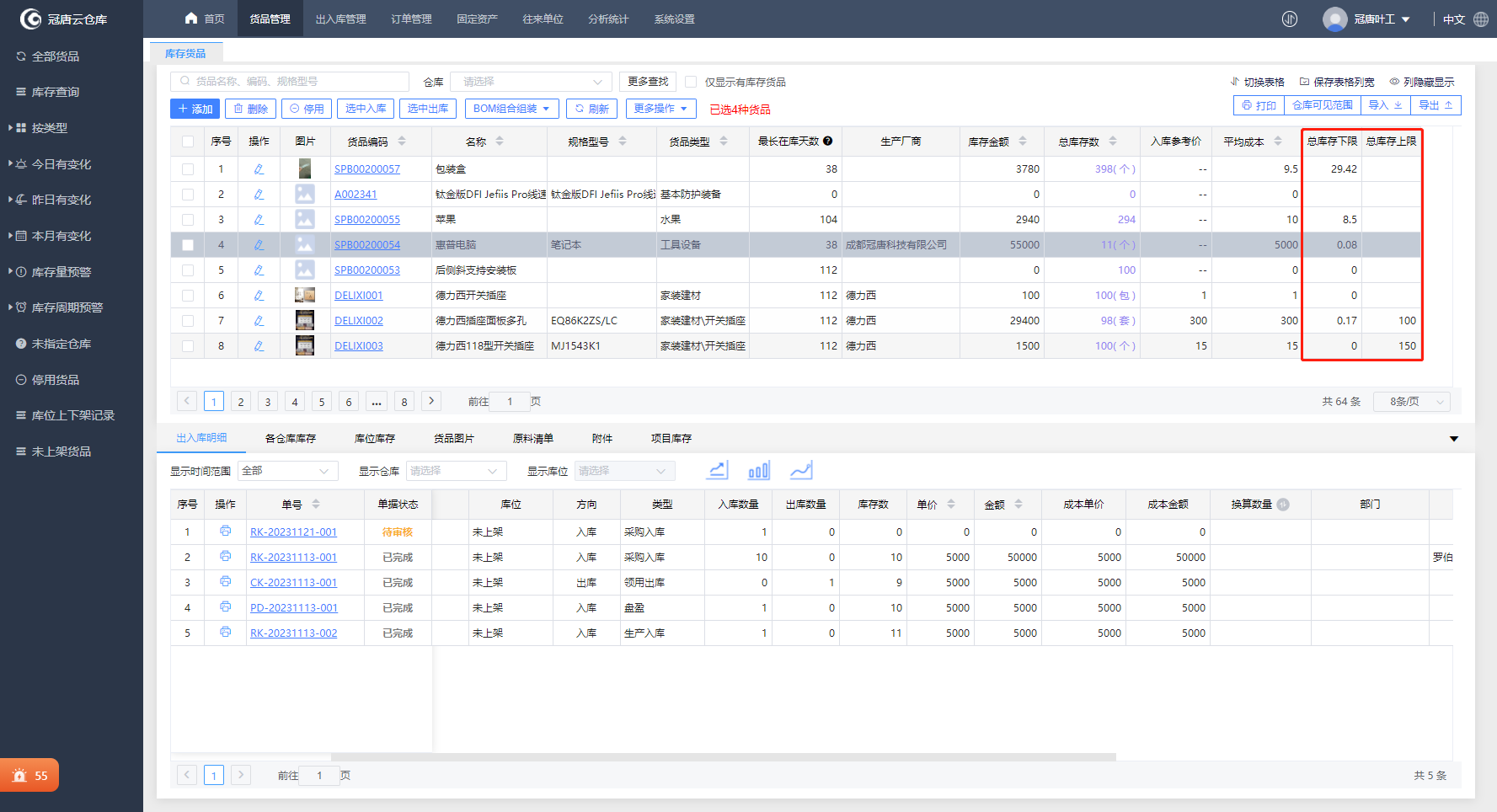This screenshot has width=1497, height=812.
Task: Click the bell notification icon showing 55
Action: (x=20, y=776)
